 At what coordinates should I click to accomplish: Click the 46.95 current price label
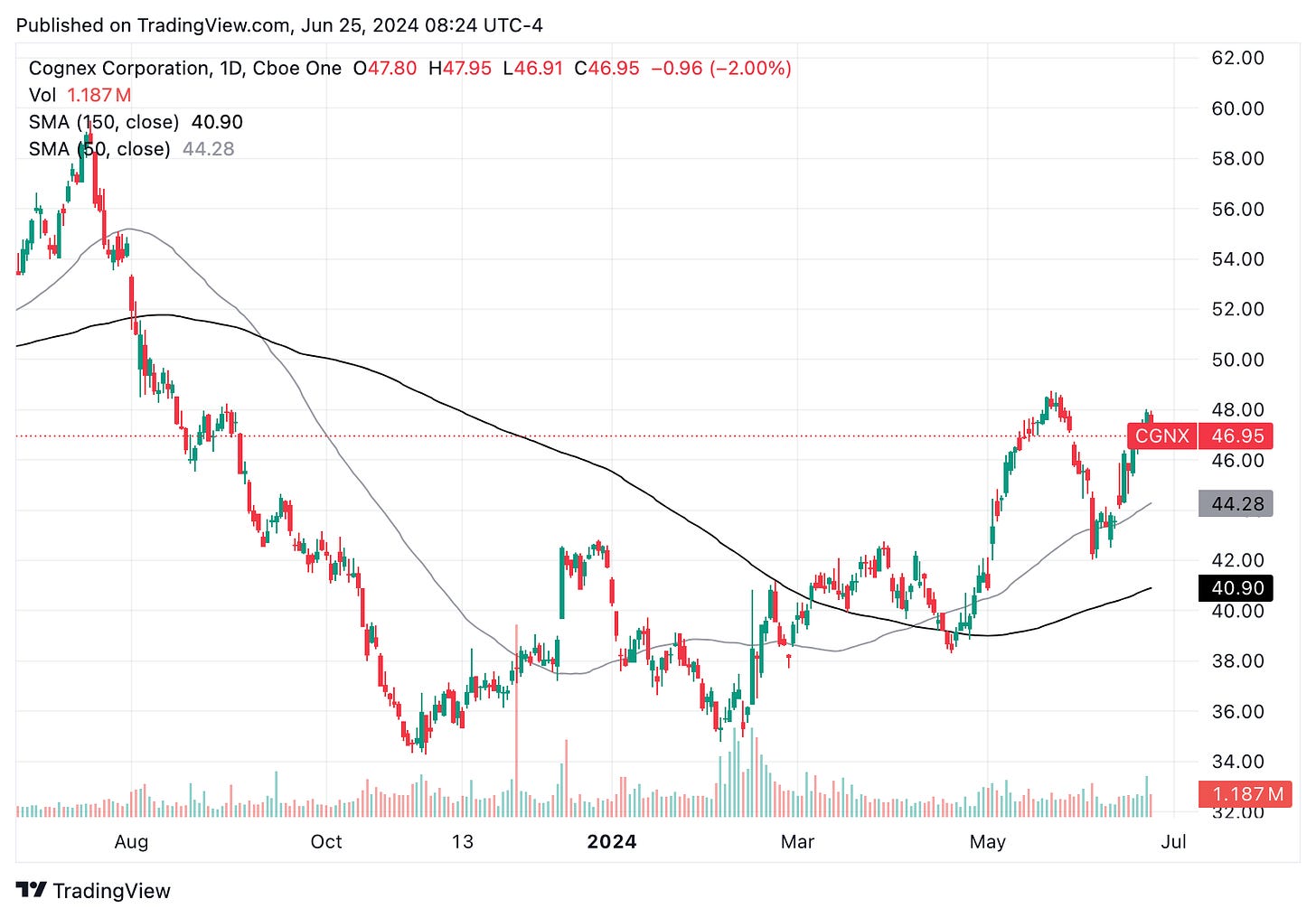[1236, 436]
